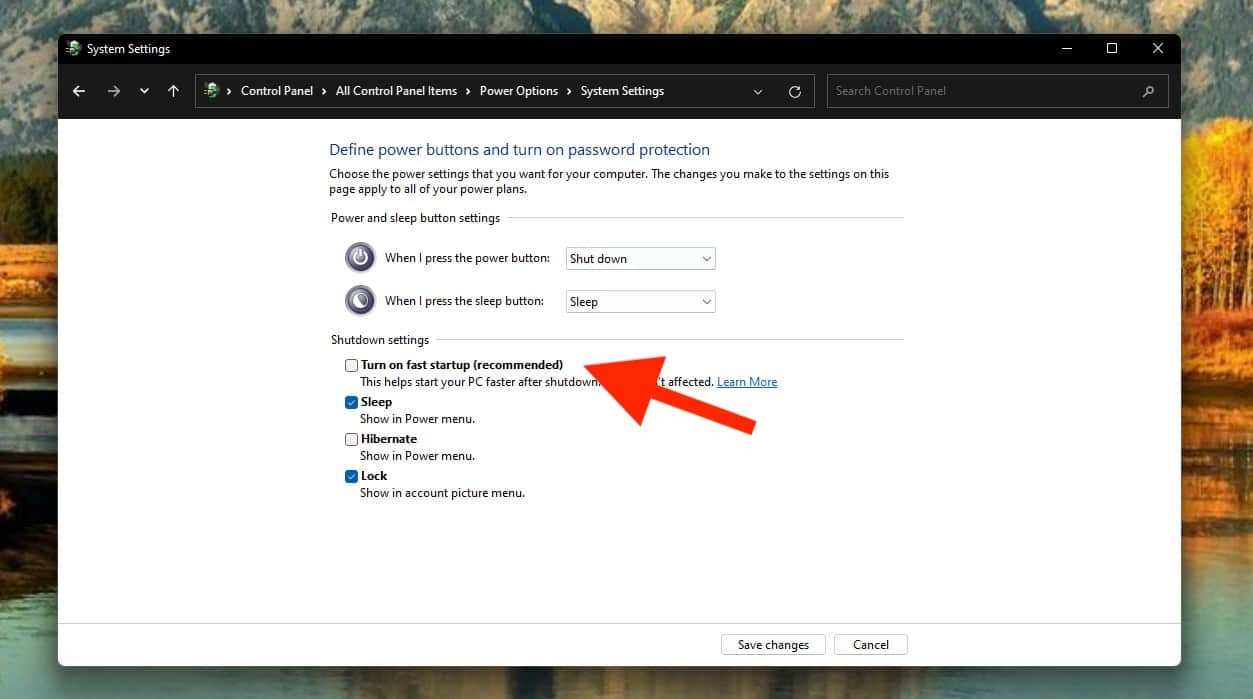Click the search magnifier icon

(x=1147, y=90)
